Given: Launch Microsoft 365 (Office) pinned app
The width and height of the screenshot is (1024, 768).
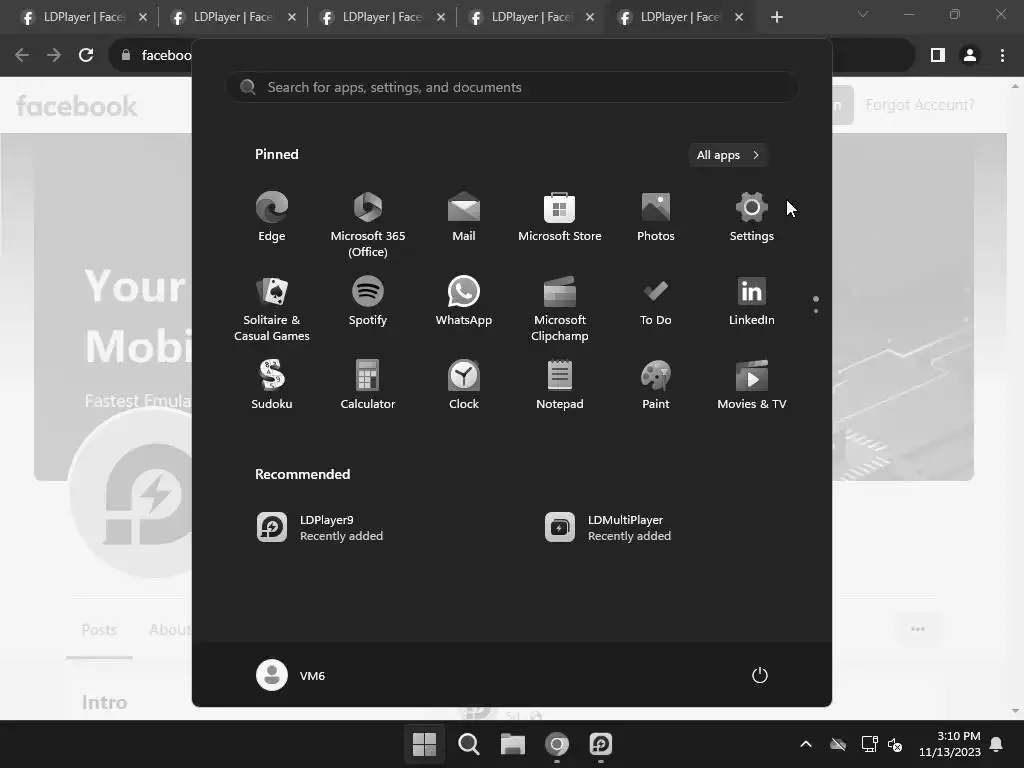Looking at the screenshot, I should click(368, 225).
